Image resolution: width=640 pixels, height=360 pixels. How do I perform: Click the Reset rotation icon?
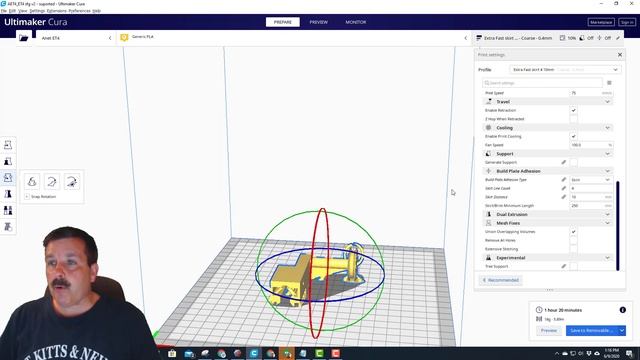coord(32,182)
